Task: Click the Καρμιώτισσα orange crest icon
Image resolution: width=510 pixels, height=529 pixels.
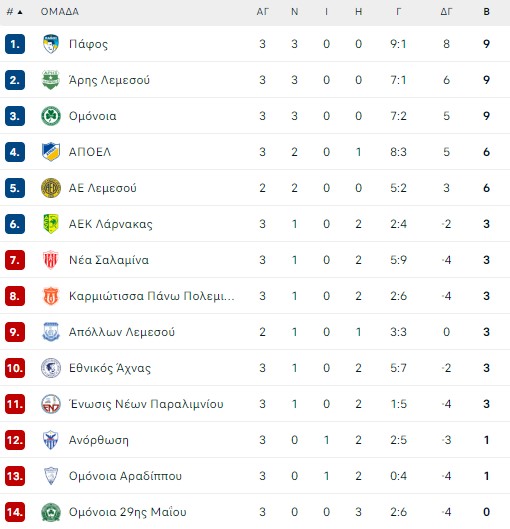Action: click(51, 296)
